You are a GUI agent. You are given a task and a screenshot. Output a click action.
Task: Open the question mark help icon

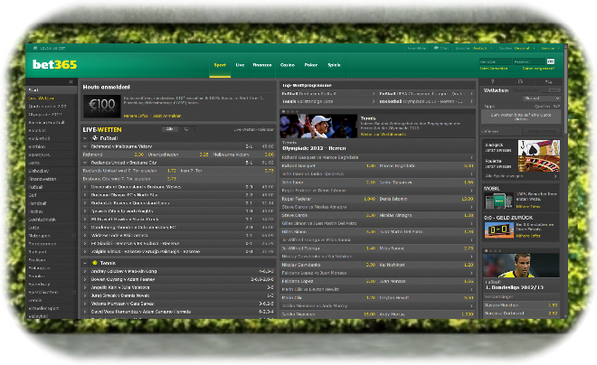click(492, 81)
